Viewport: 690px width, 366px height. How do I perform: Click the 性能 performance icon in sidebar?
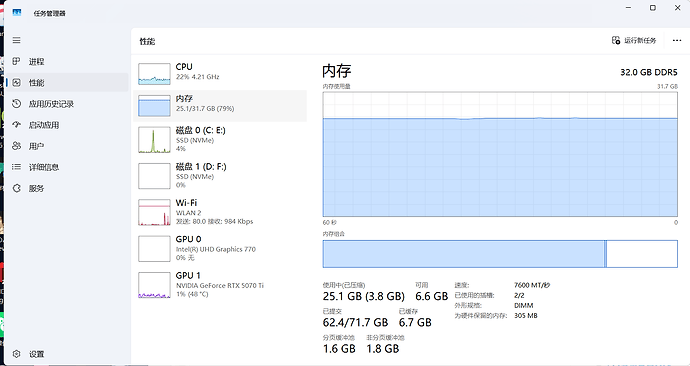point(16,82)
